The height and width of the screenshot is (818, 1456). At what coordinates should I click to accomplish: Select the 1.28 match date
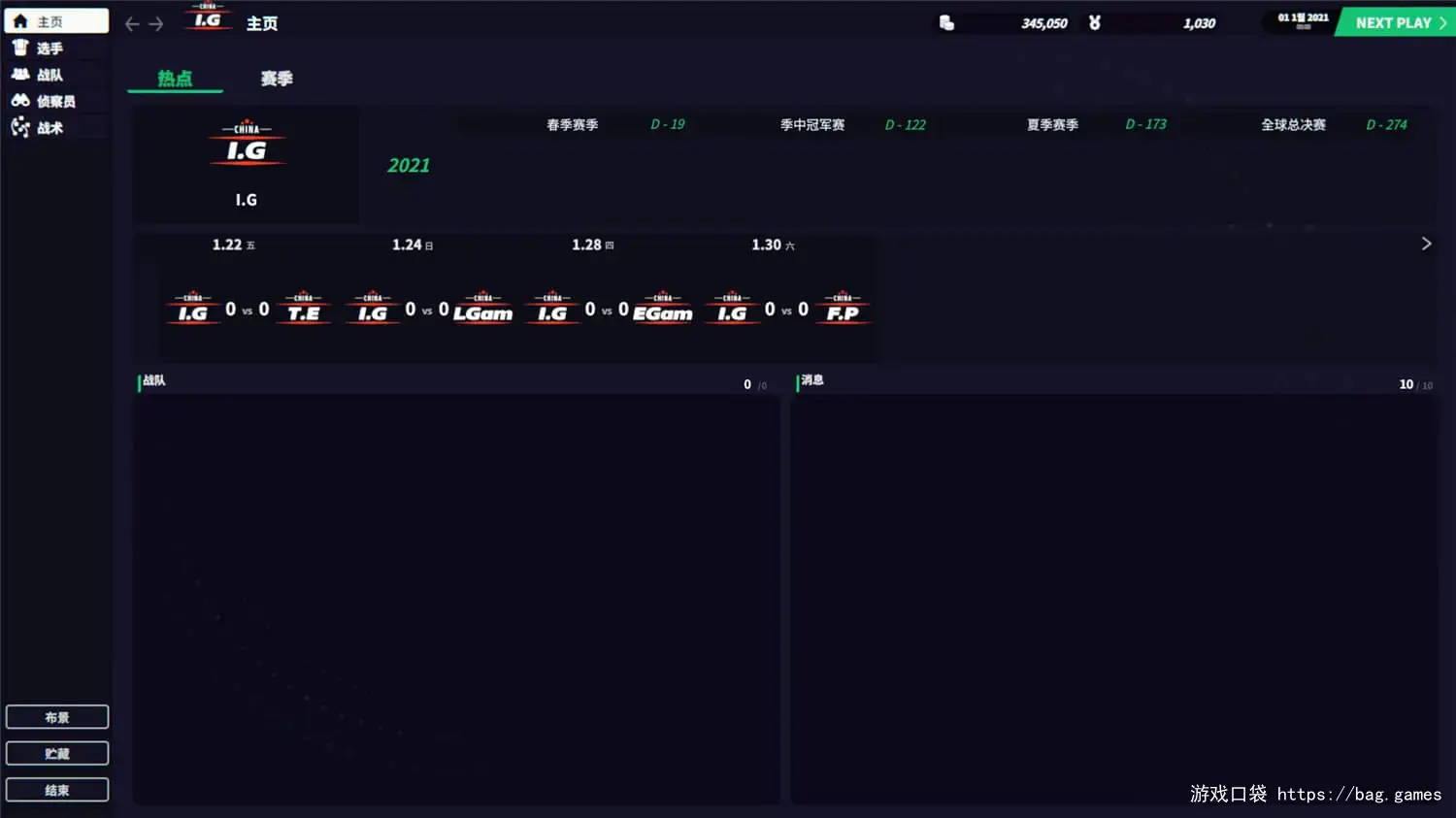[593, 245]
